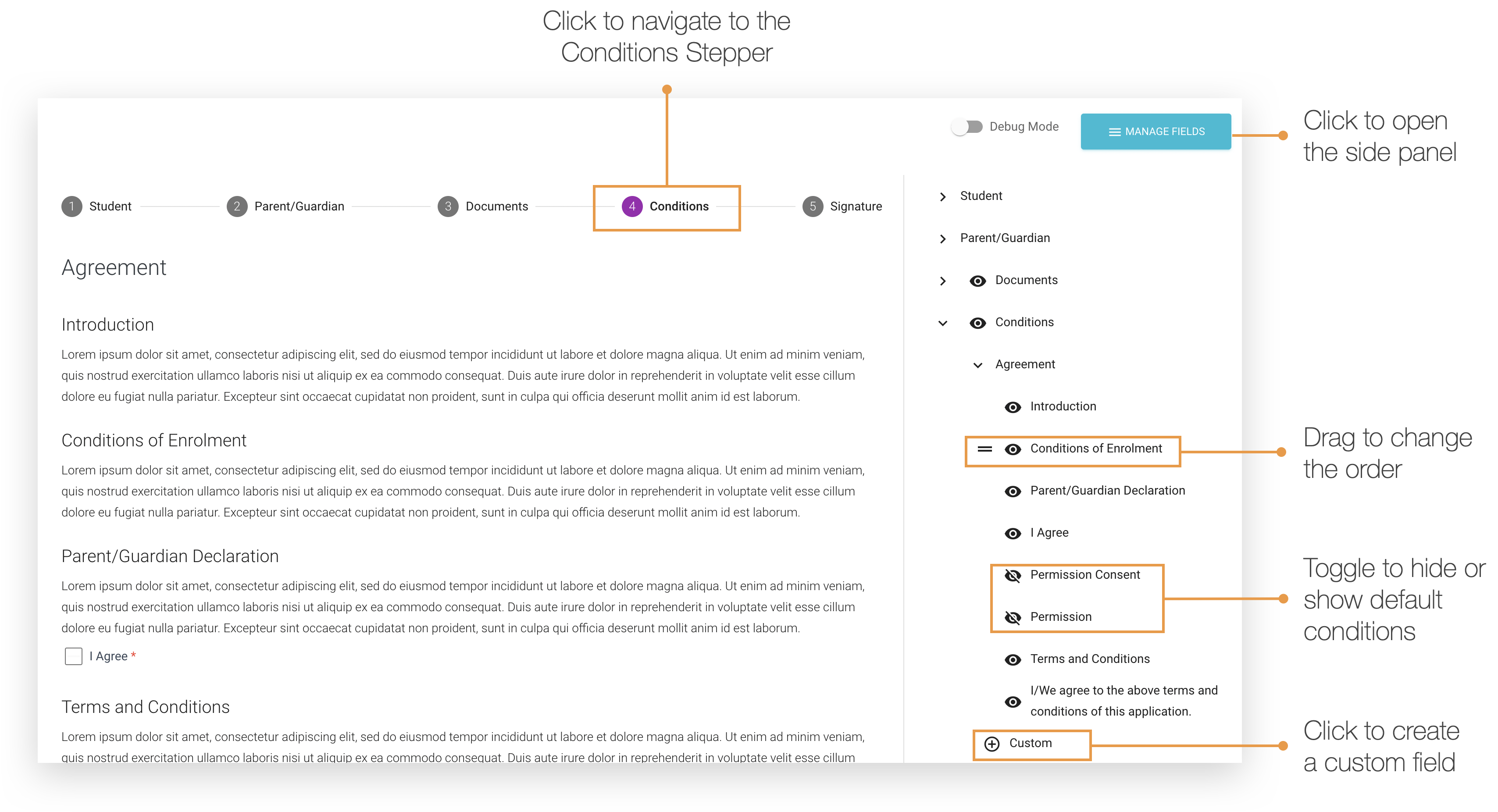Toggle visibility of Introduction field
This screenshot has height=812, width=1498.
[x=1013, y=407]
